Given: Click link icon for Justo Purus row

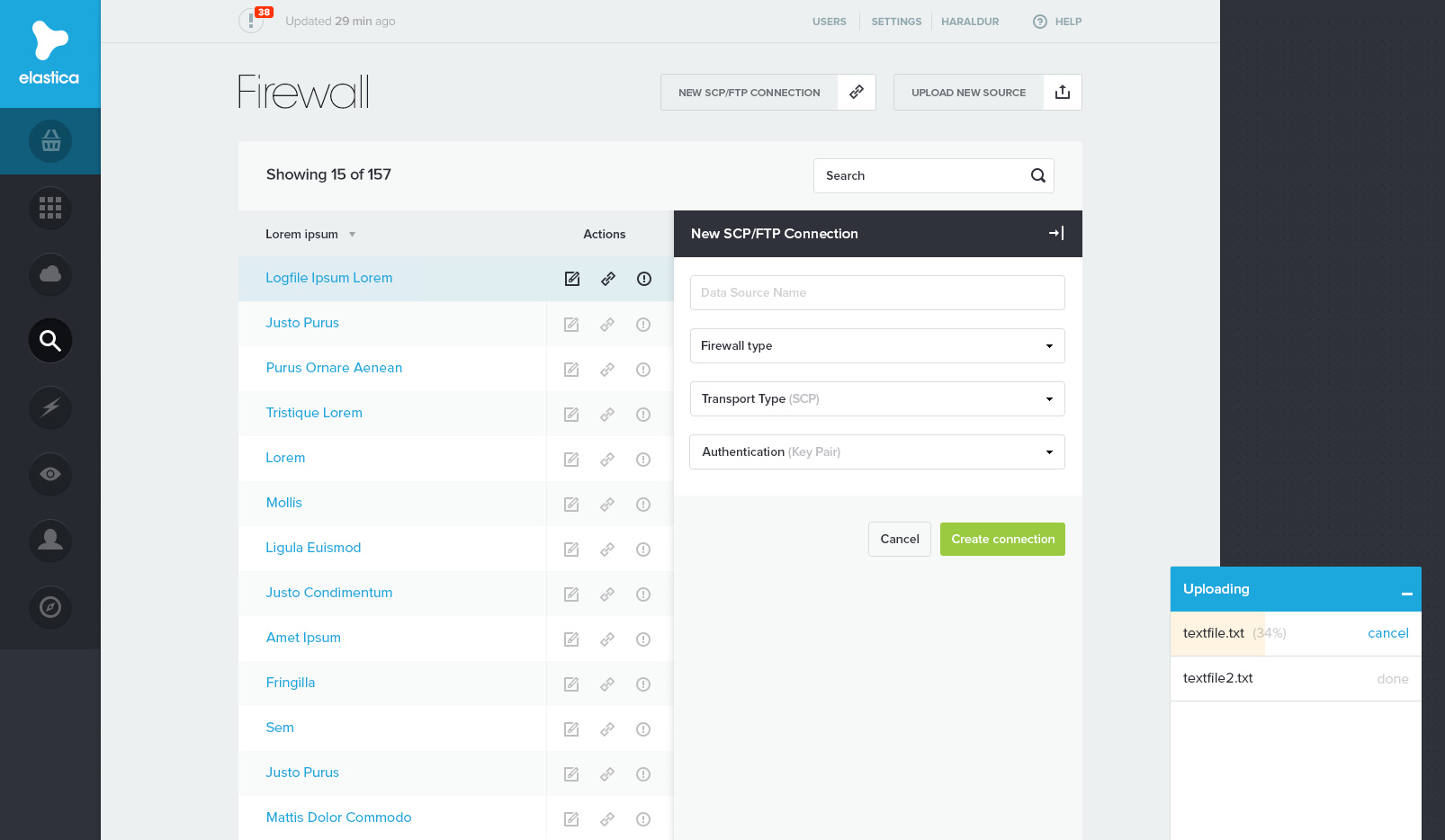Looking at the screenshot, I should [x=607, y=324].
